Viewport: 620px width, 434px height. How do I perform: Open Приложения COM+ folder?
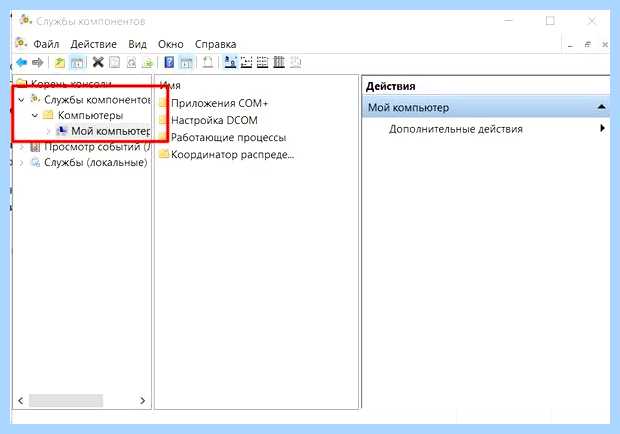pyautogui.click(x=219, y=103)
